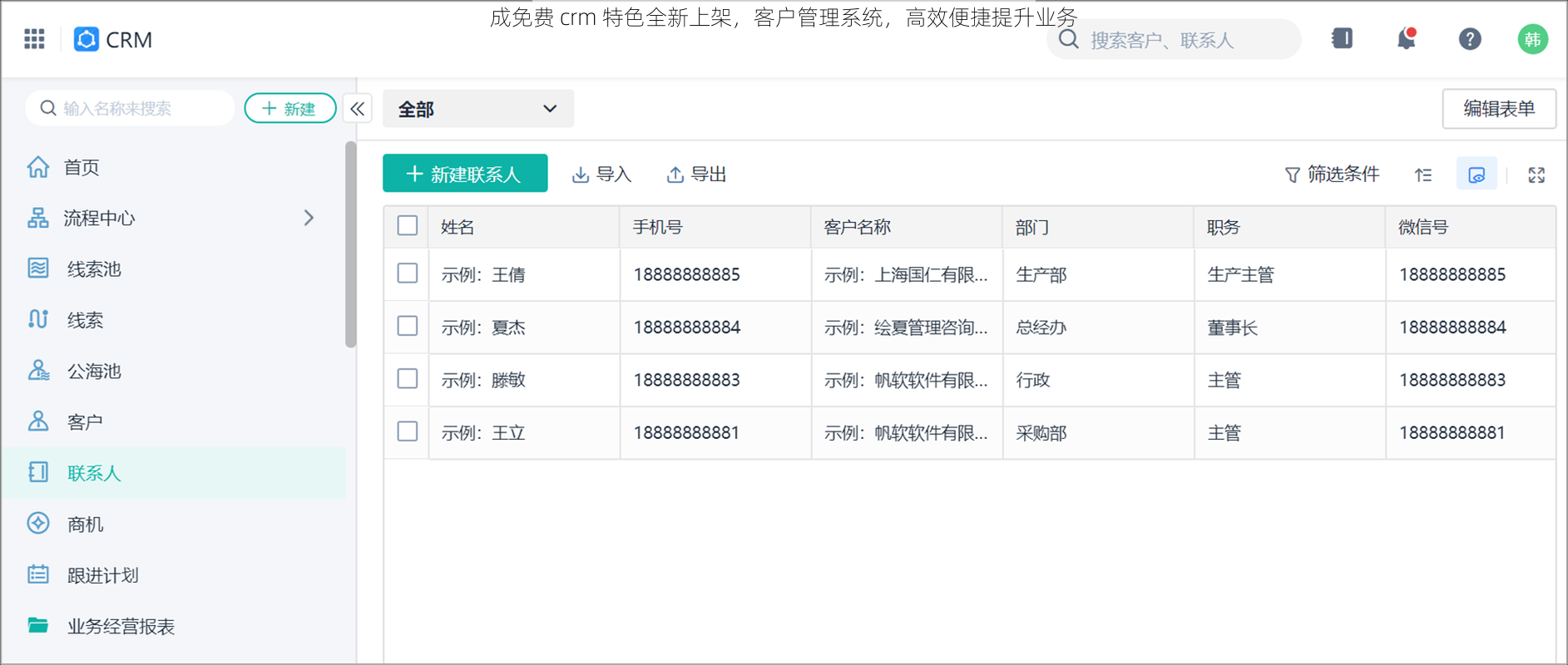This screenshot has height=665, width=1568.
Task: Check the row for 示例: 滕敏
Action: coord(408,378)
